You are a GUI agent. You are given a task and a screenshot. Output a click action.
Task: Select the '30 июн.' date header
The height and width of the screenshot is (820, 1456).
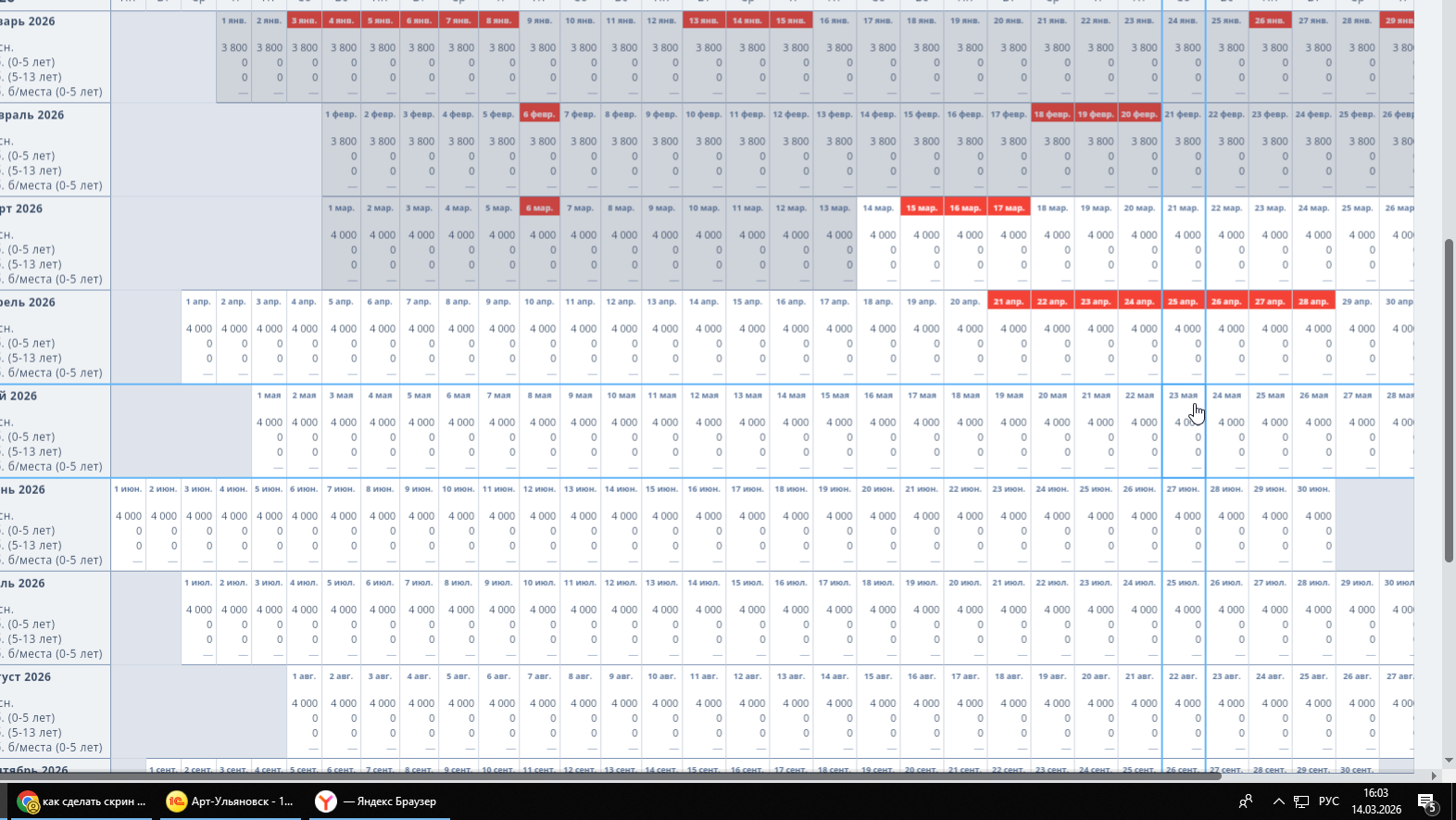(x=1313, y=488)
